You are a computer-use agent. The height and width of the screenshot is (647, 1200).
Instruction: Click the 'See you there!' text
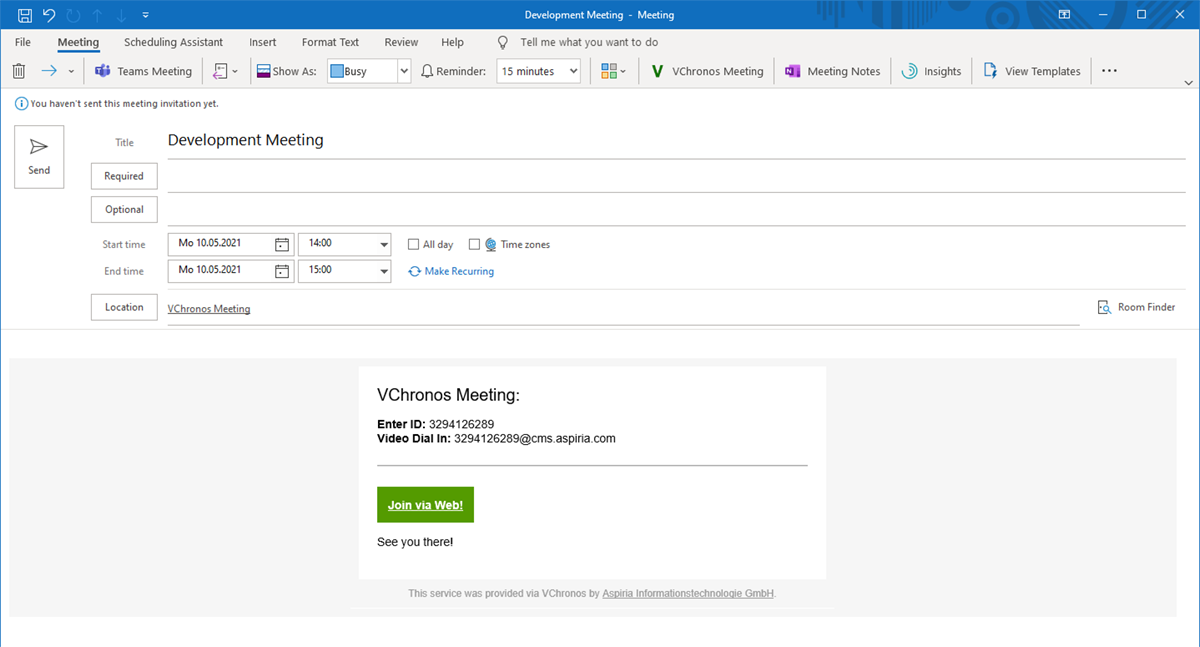[415, 542]
